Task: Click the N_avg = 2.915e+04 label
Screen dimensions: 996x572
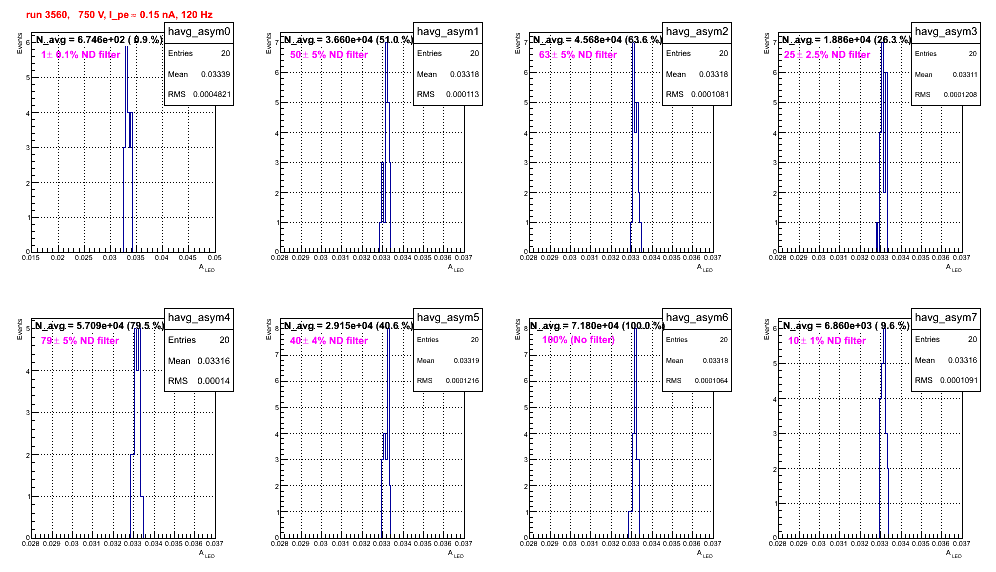Action: point(348,325)
